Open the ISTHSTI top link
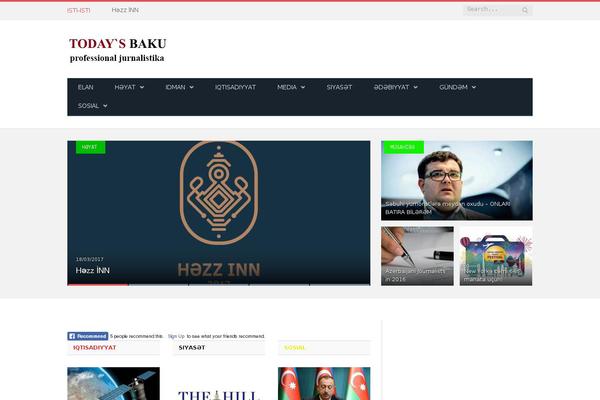The height and width of the screenshot is (400, 600). (78, 11)
